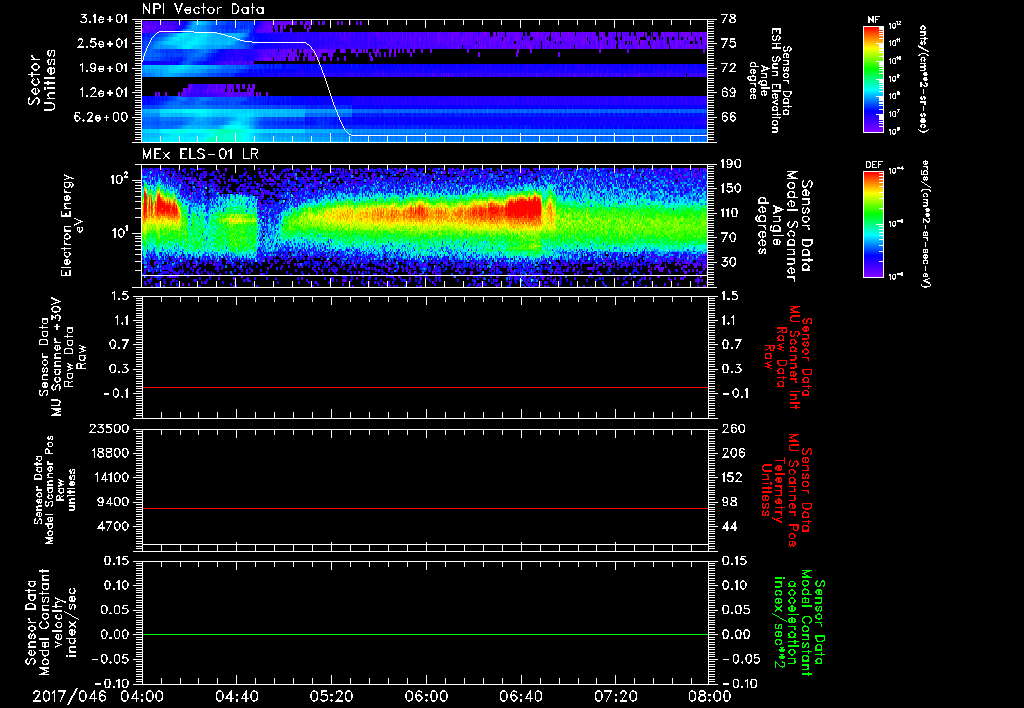Click the MU Scanner +30V Raw Data title

click(x=63, y=357)
